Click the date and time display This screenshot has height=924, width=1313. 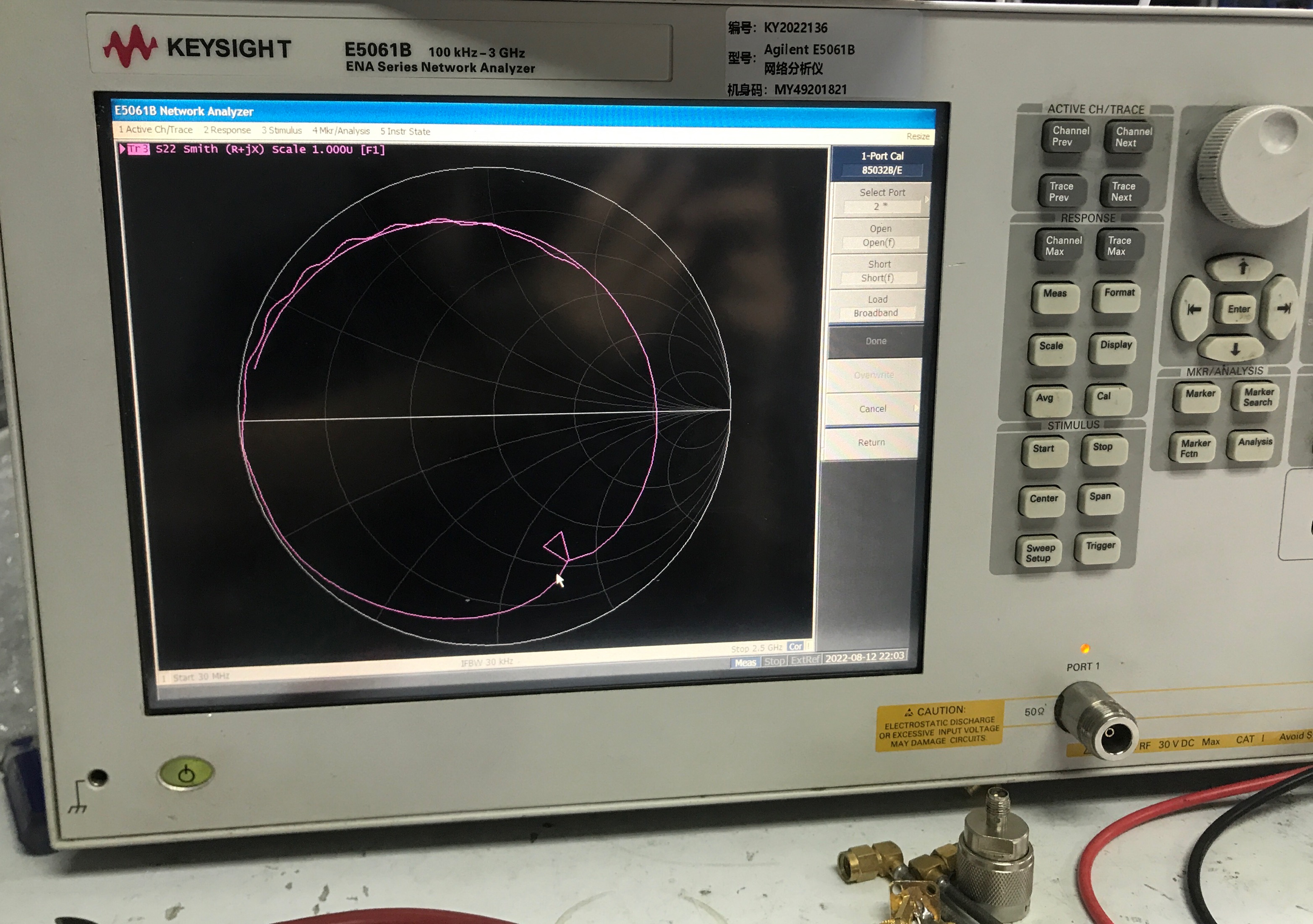[x=864, y=657]
